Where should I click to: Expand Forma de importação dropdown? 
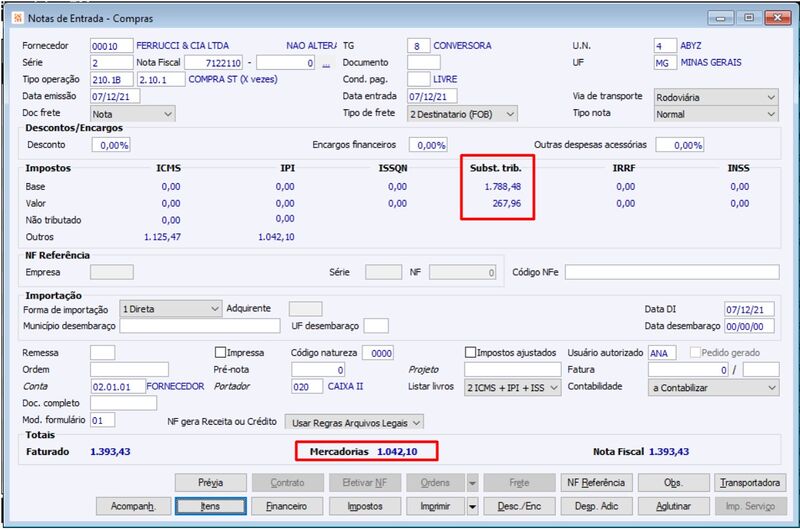click(x=170, y=309)
